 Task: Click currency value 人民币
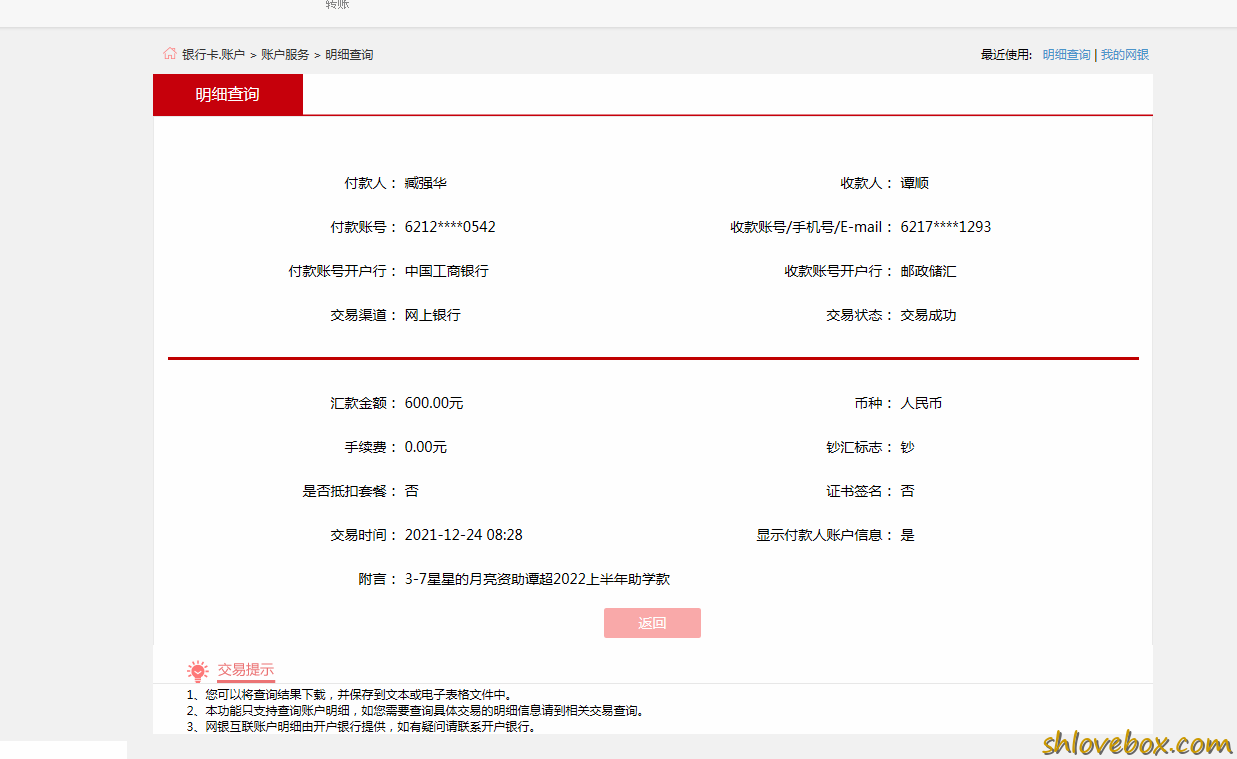point(922,403)
